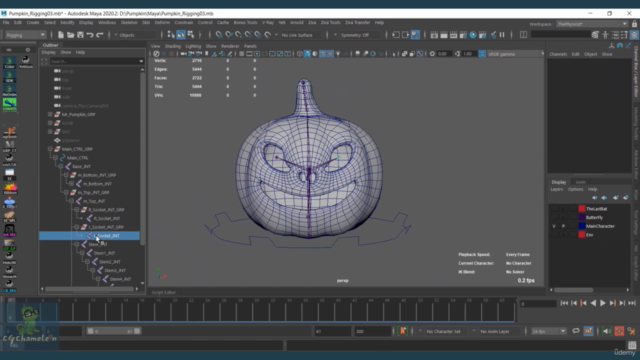The image size is (640, 360).
Task: Click the play forwards button
Action: click(603, 303)
